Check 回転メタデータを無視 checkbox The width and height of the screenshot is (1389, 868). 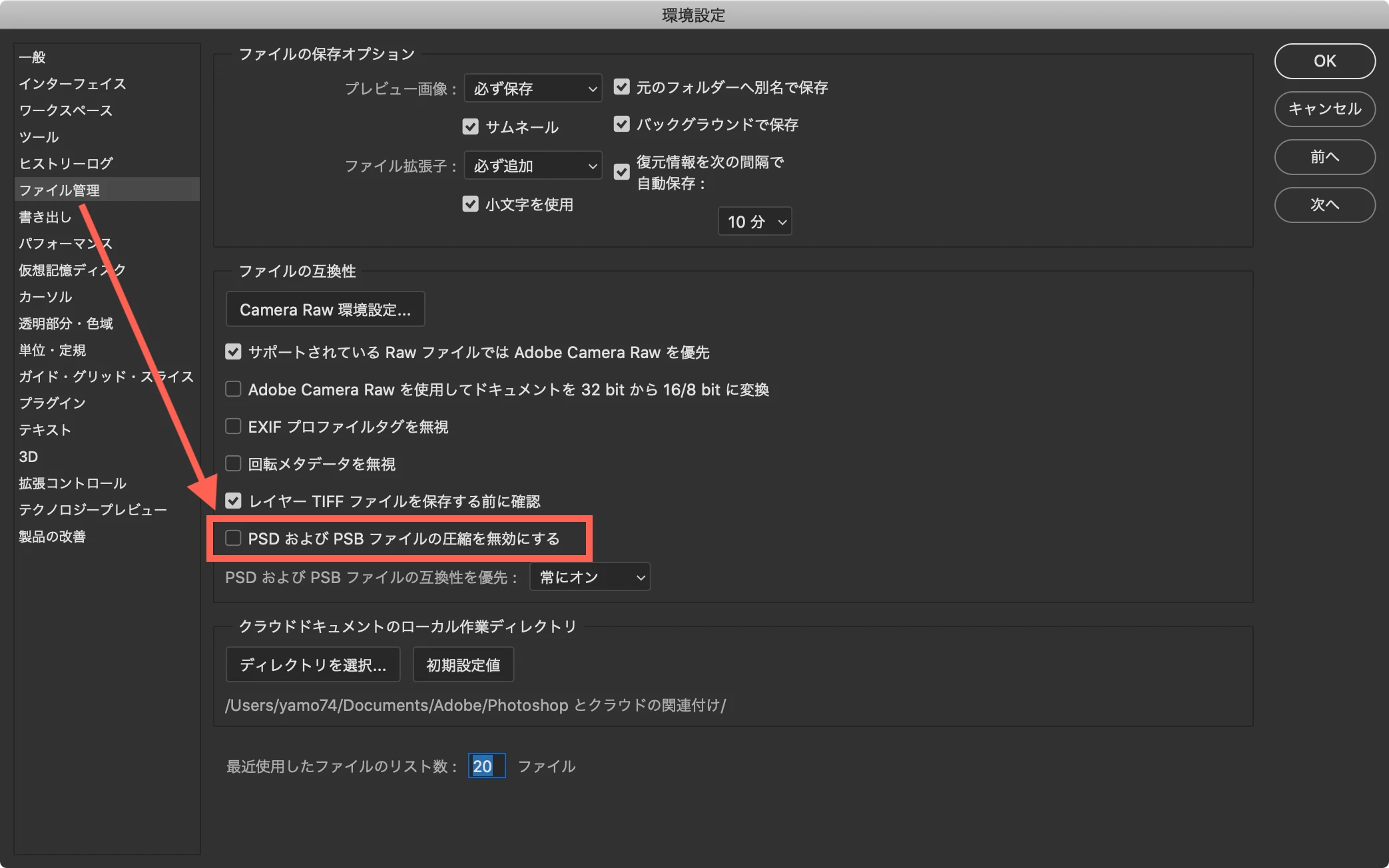point(233,463)
